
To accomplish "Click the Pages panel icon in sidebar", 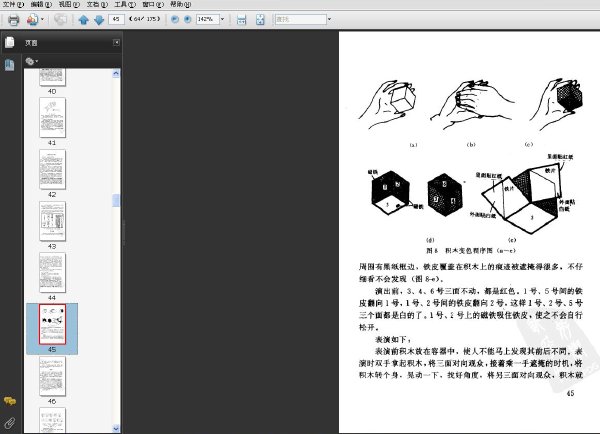I will pos(10,42).
